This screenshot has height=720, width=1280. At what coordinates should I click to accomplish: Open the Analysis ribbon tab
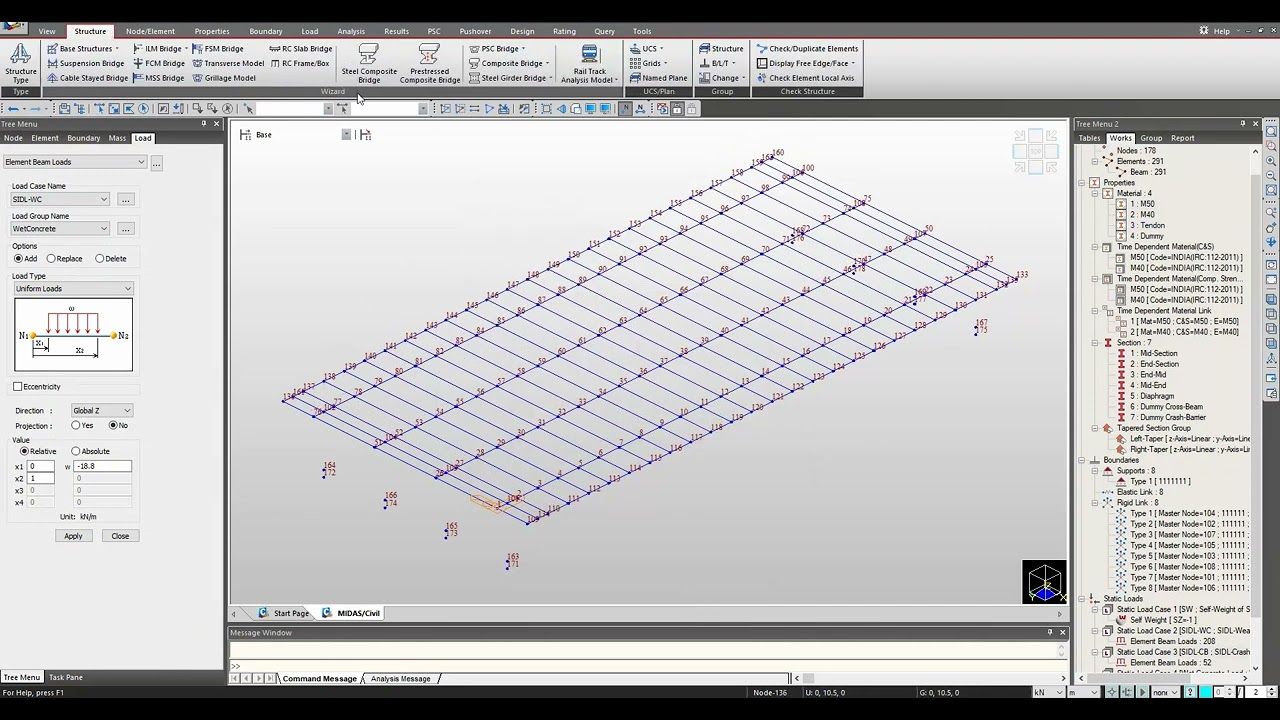(x=351, y=31)
